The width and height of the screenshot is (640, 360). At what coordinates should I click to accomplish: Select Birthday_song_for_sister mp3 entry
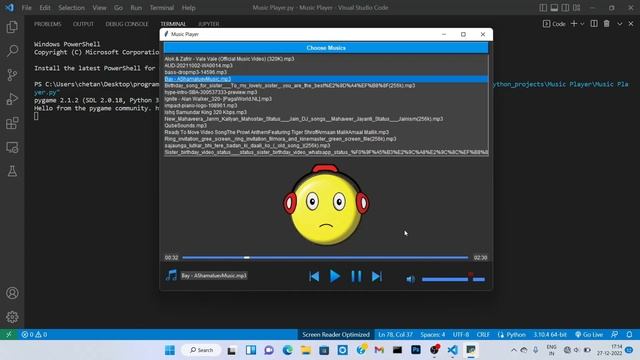pos(326,85)
